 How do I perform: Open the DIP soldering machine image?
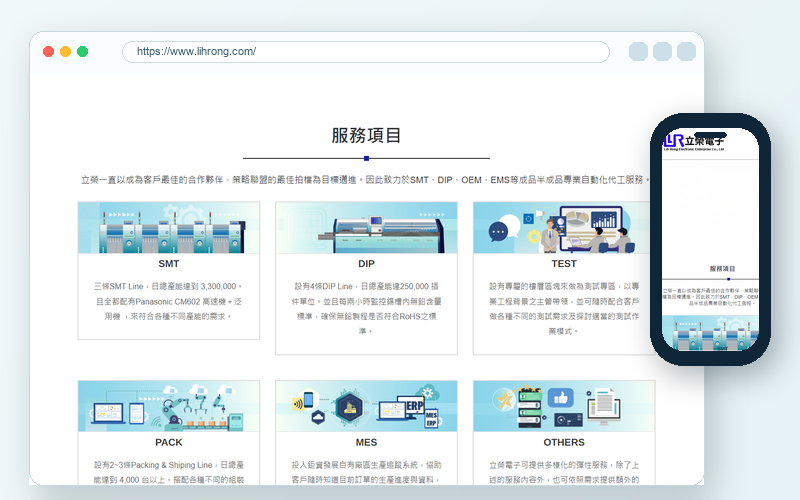point(366,228)
